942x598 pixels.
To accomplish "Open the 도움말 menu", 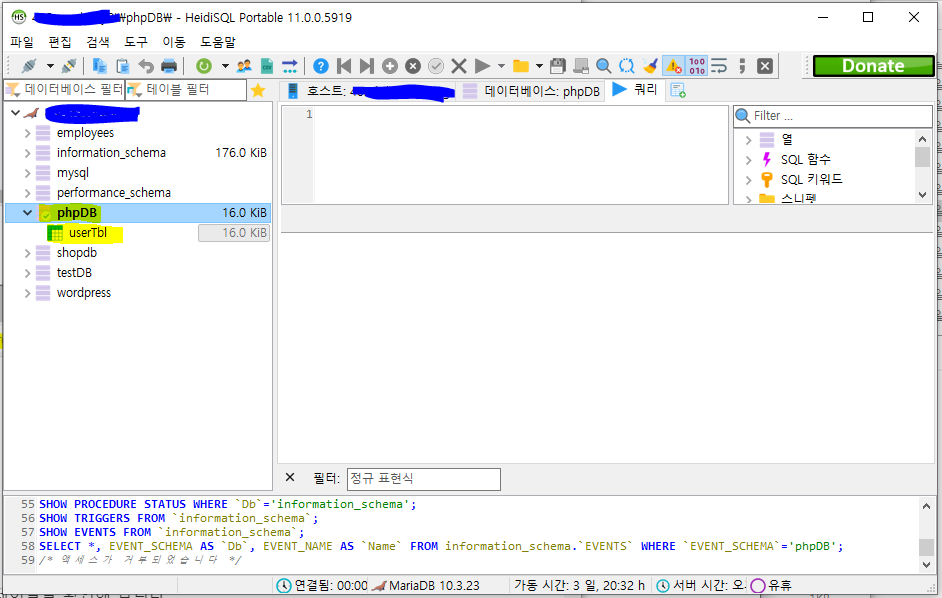I will pyautogui.click(x=218, y=42).
